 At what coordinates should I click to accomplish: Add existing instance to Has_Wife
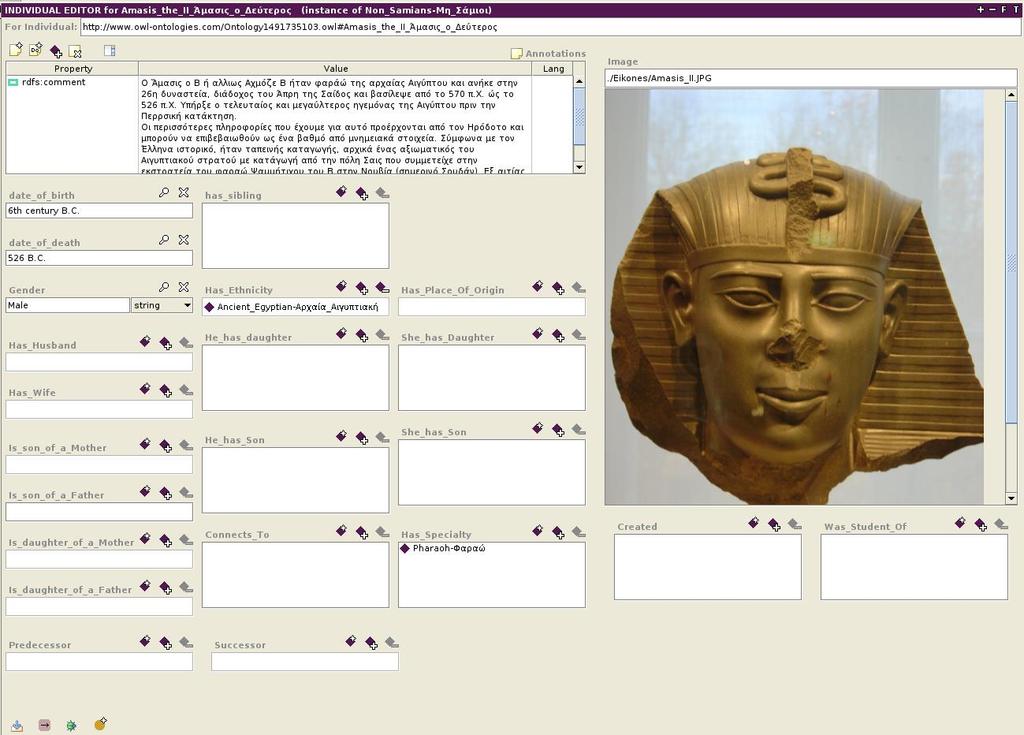[x=166, y=391]
